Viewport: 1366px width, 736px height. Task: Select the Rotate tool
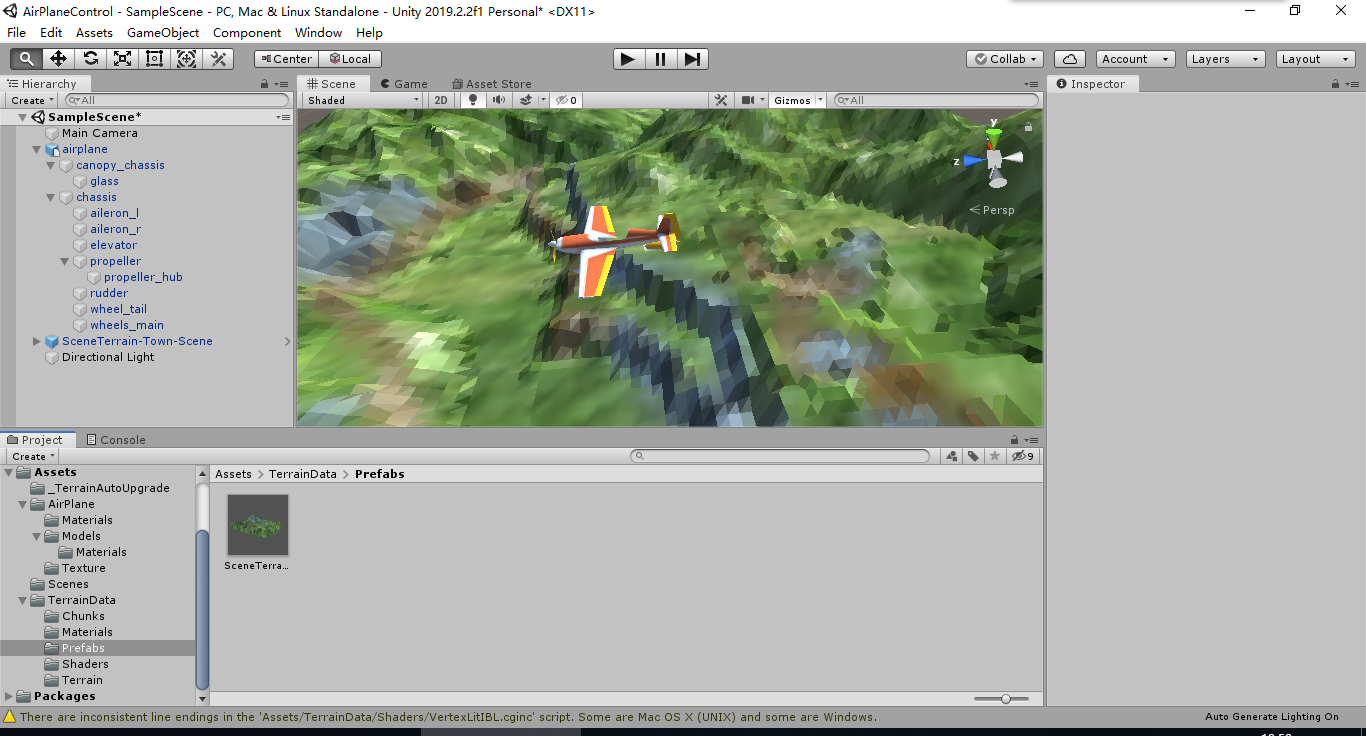tap(90, 59)
